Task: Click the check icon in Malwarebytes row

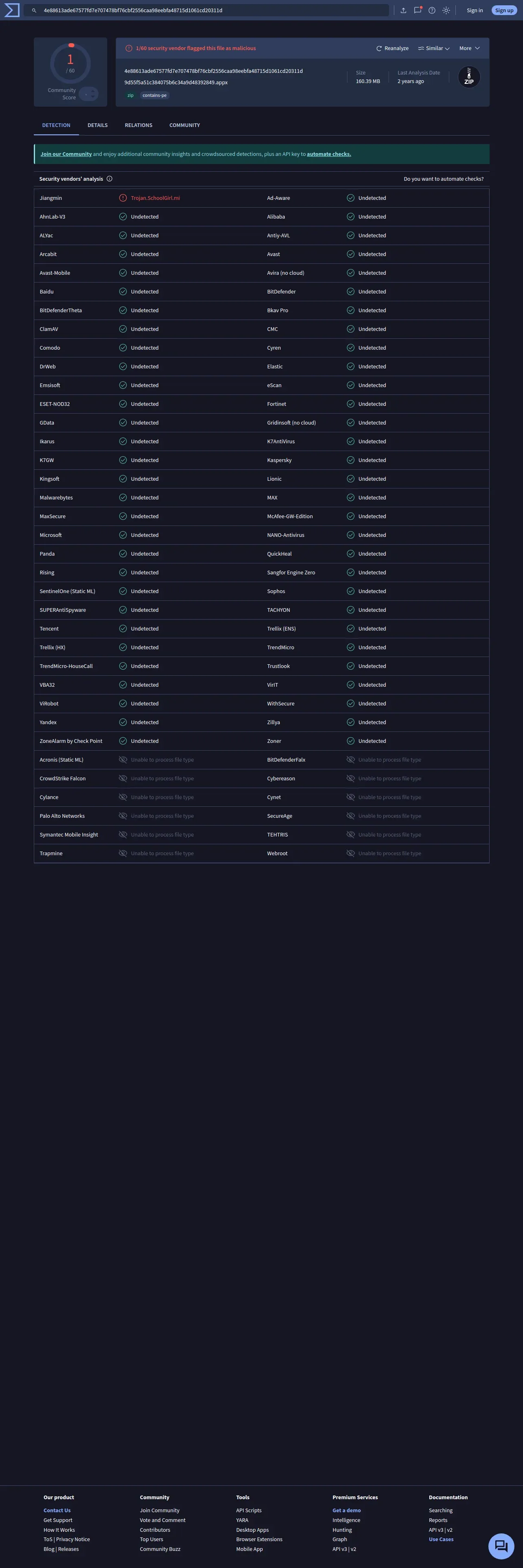Action: coord(123,497)
